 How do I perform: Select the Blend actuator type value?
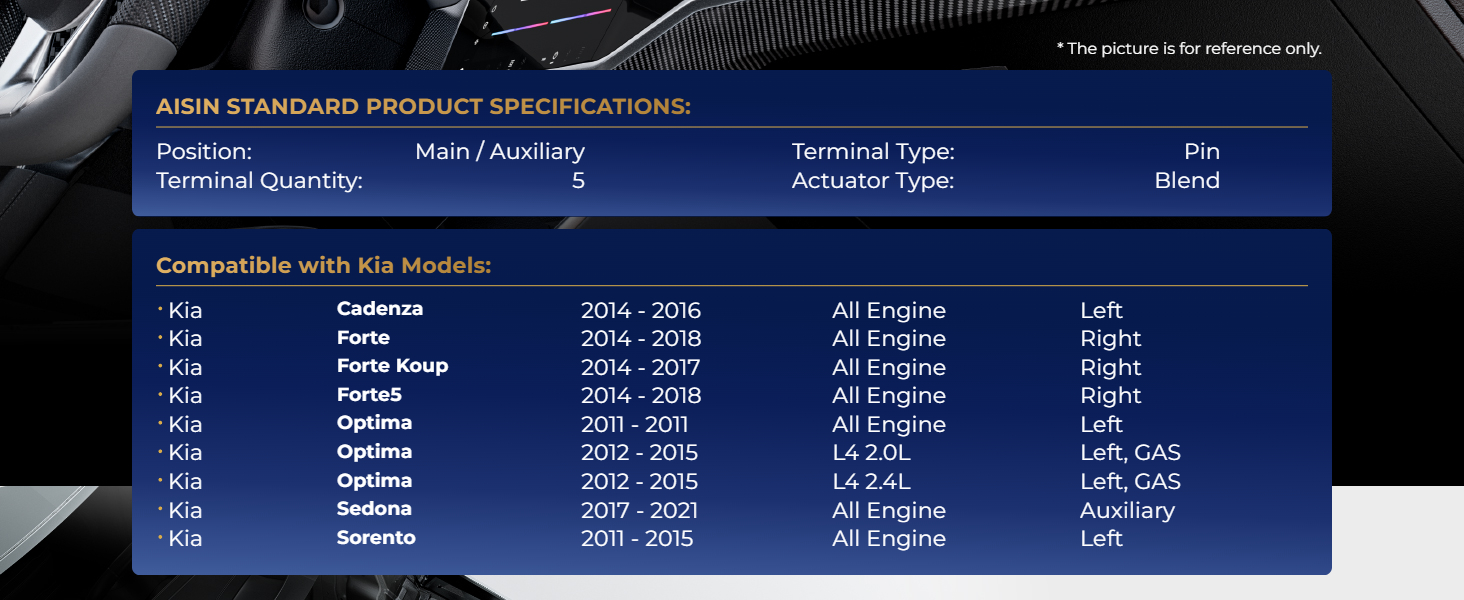(x=1187, y=181)
